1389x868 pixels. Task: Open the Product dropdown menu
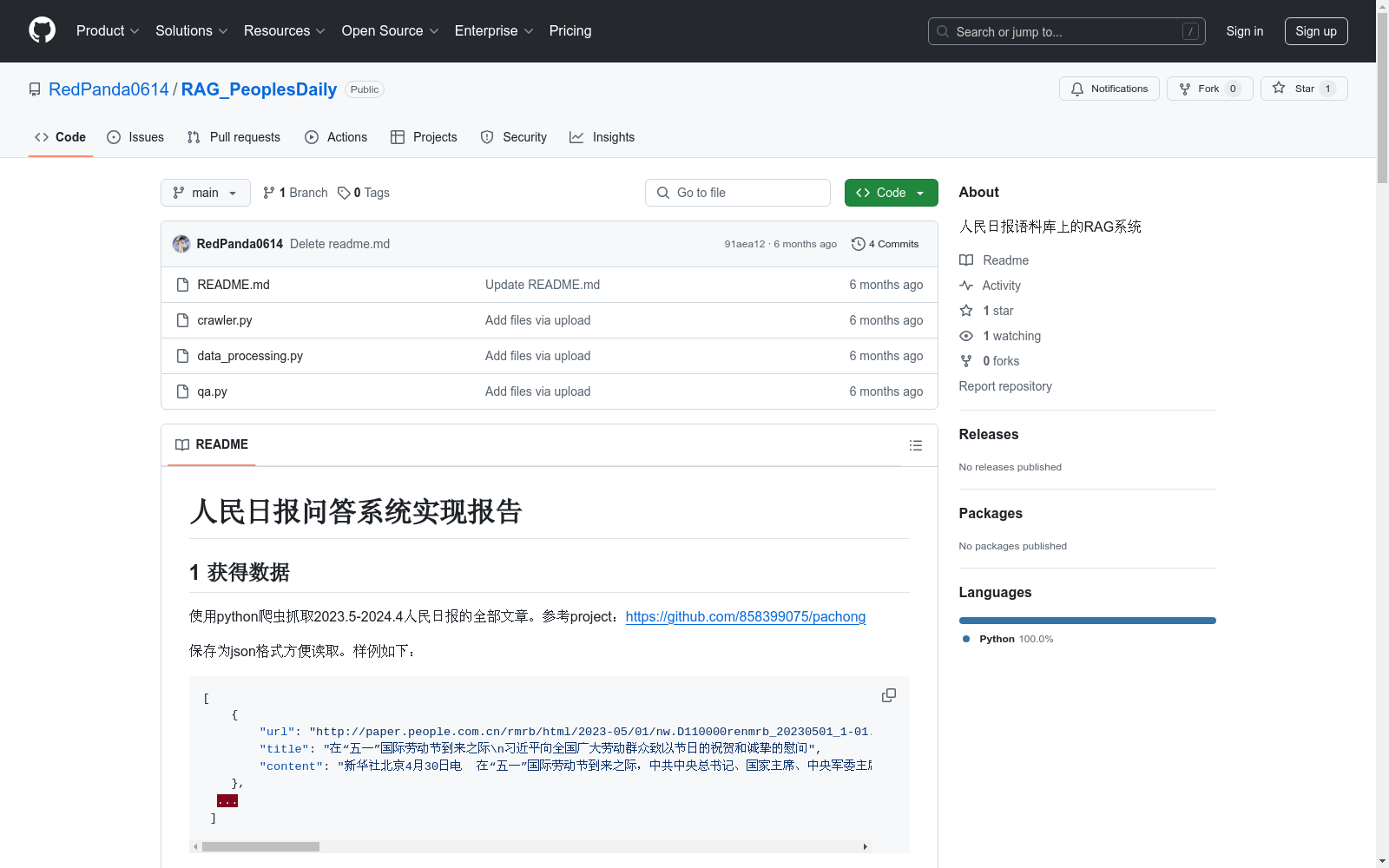coord(108,30)
